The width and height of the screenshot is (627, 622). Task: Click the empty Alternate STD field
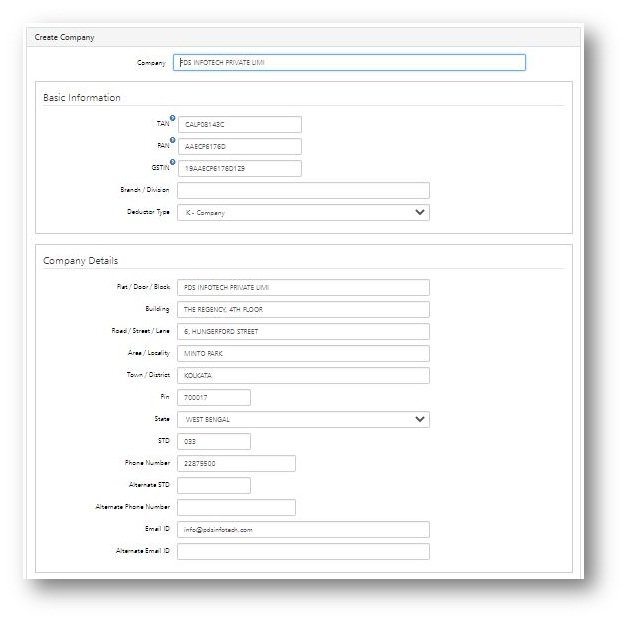(214, 485)
